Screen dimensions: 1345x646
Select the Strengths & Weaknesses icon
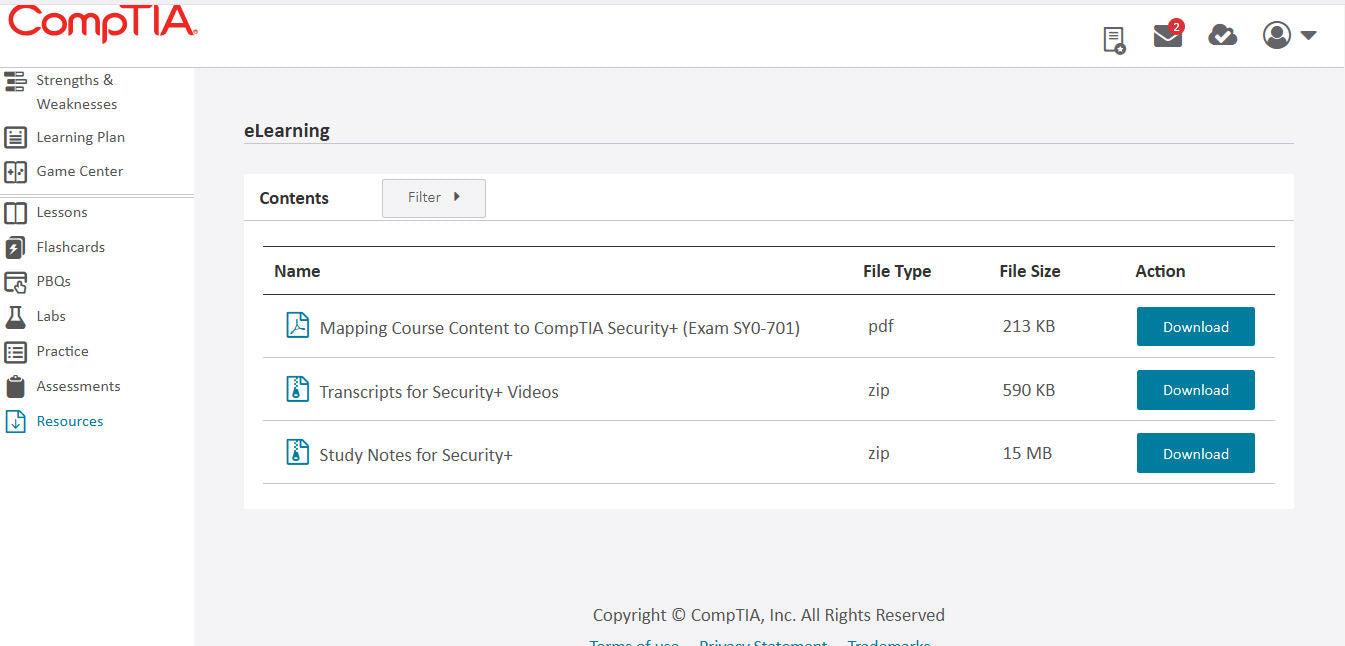[15, 79]
